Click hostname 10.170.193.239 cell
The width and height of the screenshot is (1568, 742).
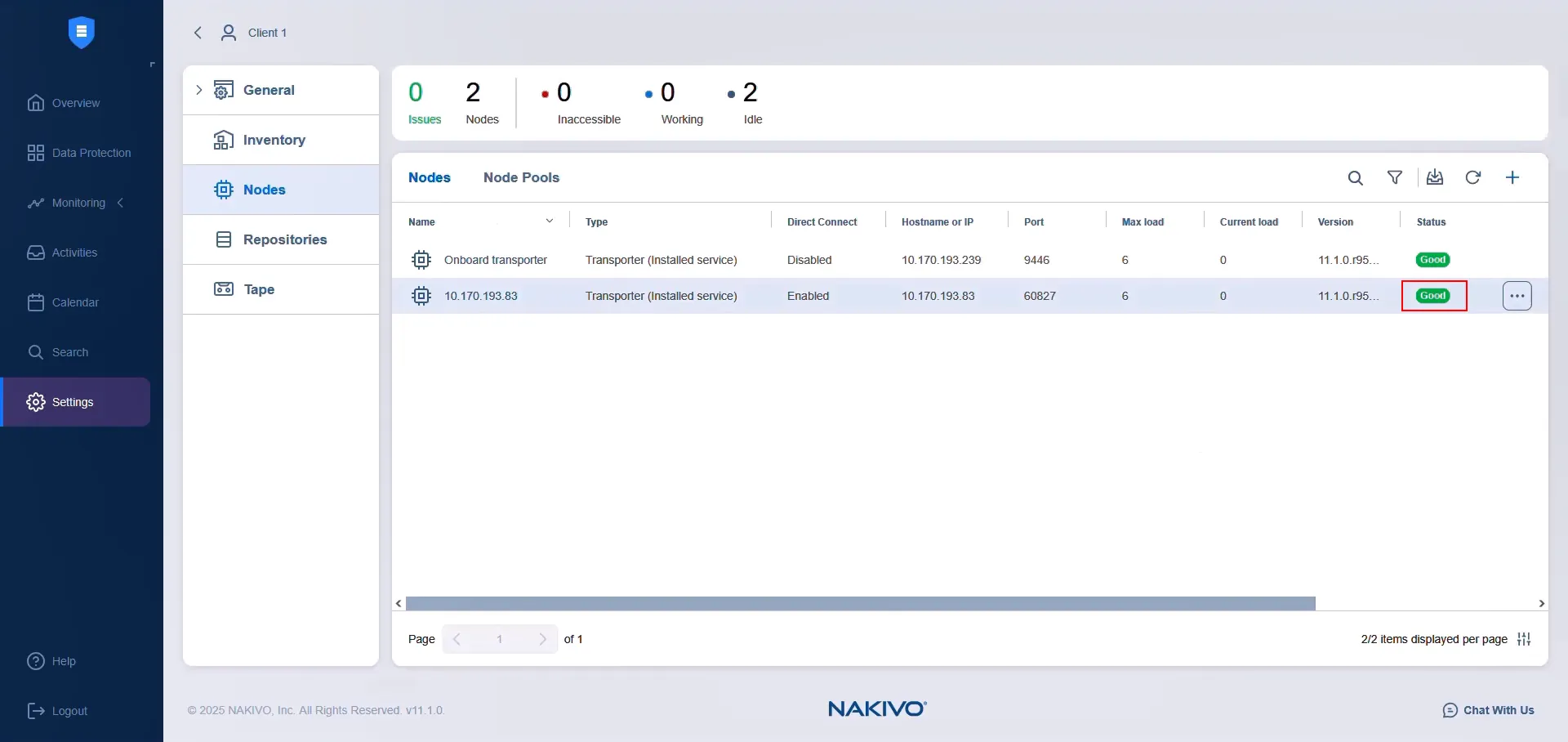tap(941, 260)
